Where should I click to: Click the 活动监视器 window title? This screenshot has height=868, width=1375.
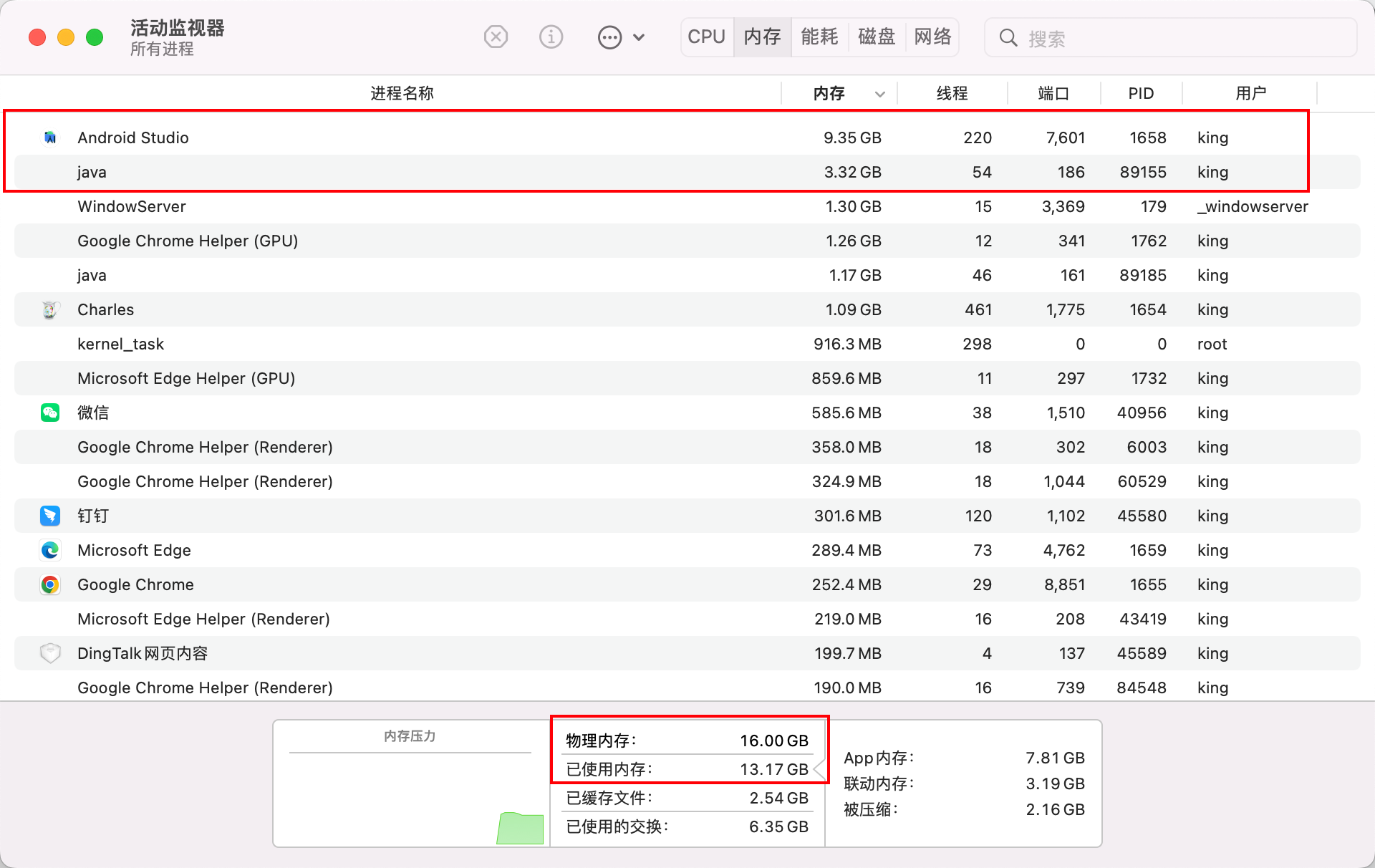pyautogui.click(x=178, y=28)
